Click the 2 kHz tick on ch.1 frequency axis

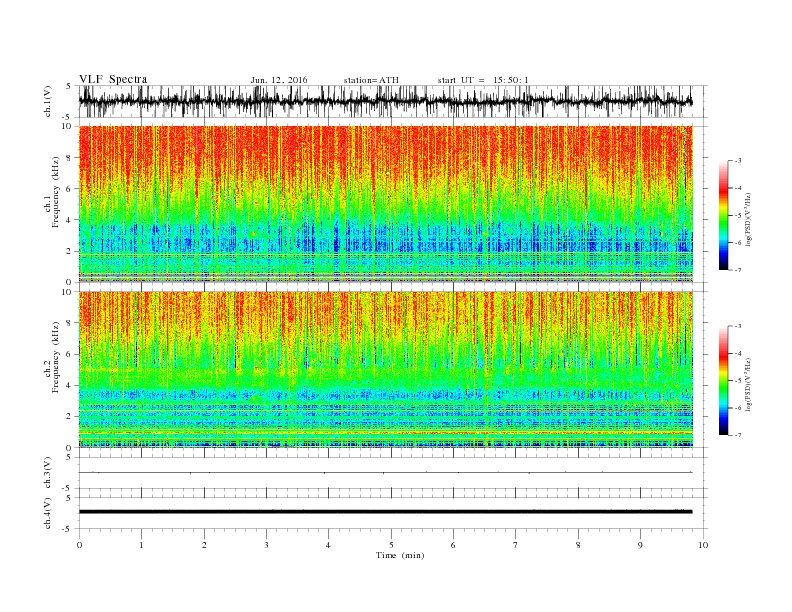pos(69,251)
